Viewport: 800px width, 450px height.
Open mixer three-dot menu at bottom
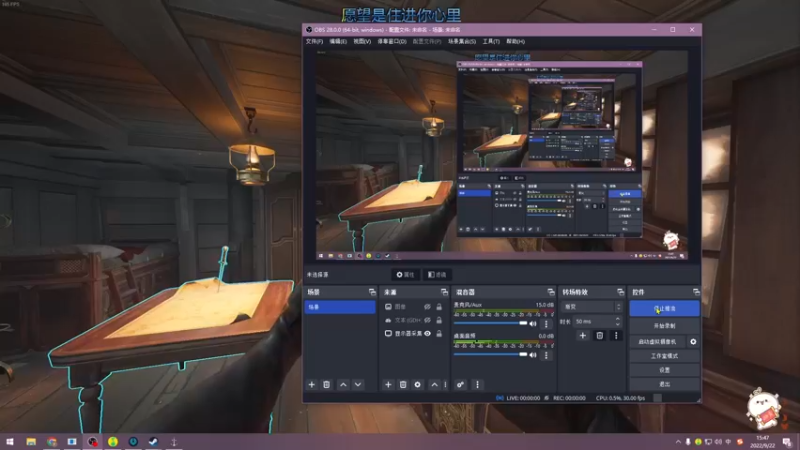(478, 385)
